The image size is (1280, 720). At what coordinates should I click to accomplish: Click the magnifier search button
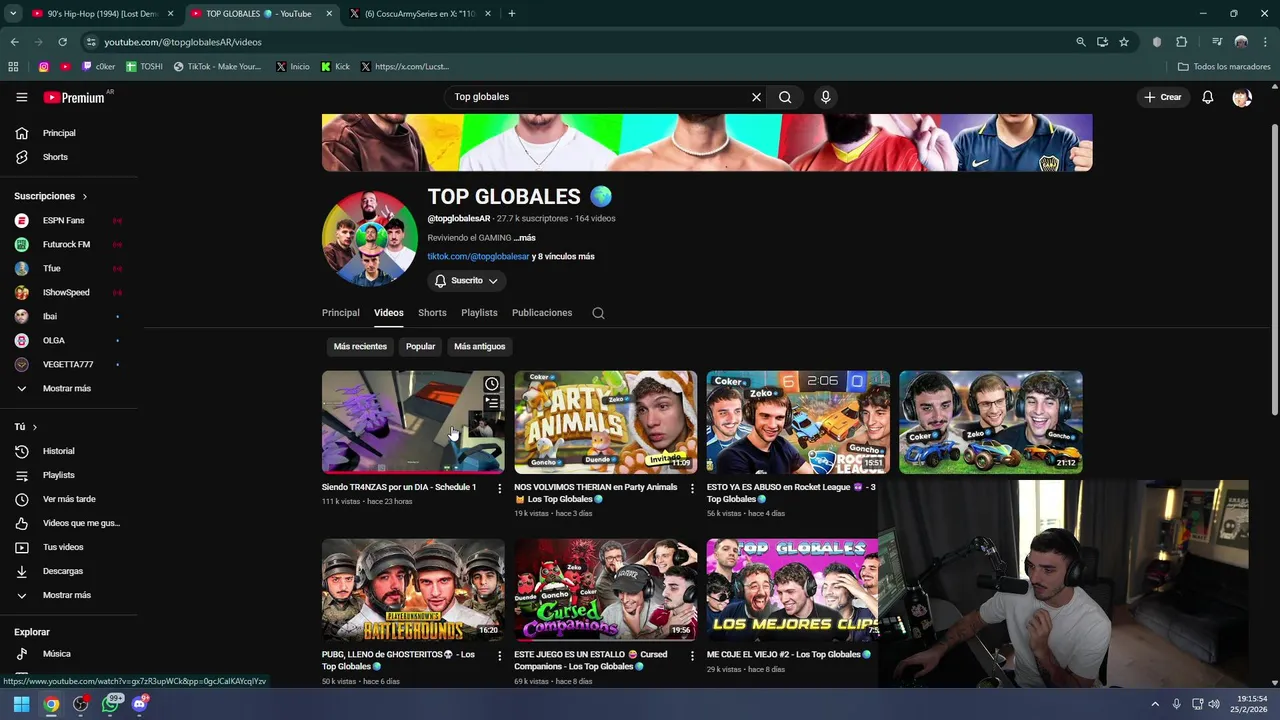click(785, 97)
